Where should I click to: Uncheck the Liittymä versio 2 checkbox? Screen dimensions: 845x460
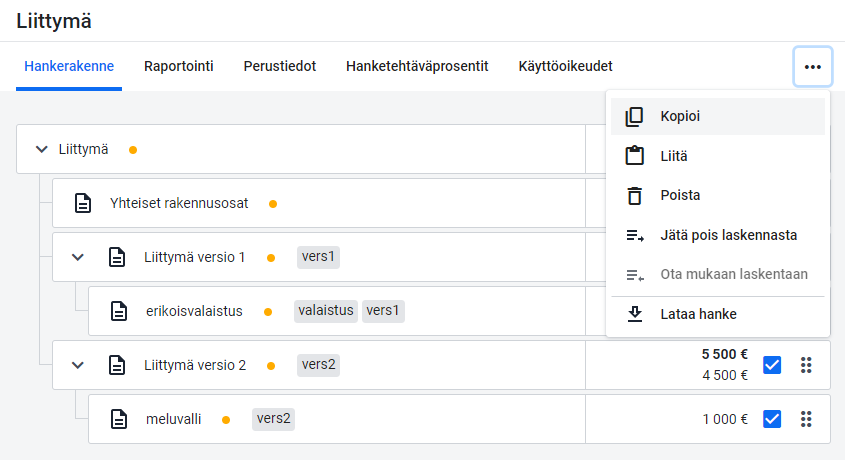[772, 365]
